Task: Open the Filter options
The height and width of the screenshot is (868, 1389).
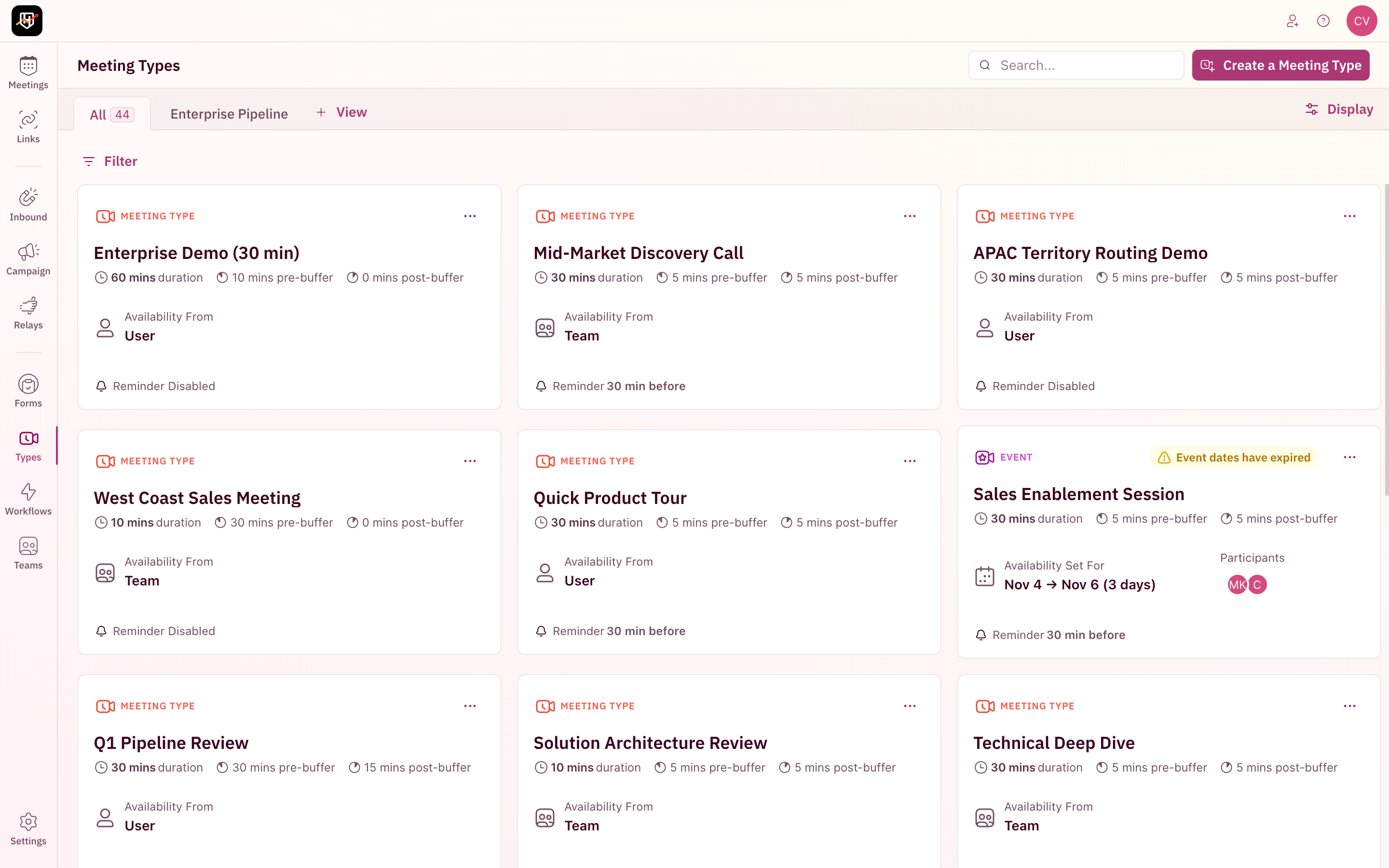Action: coord(110,162)
